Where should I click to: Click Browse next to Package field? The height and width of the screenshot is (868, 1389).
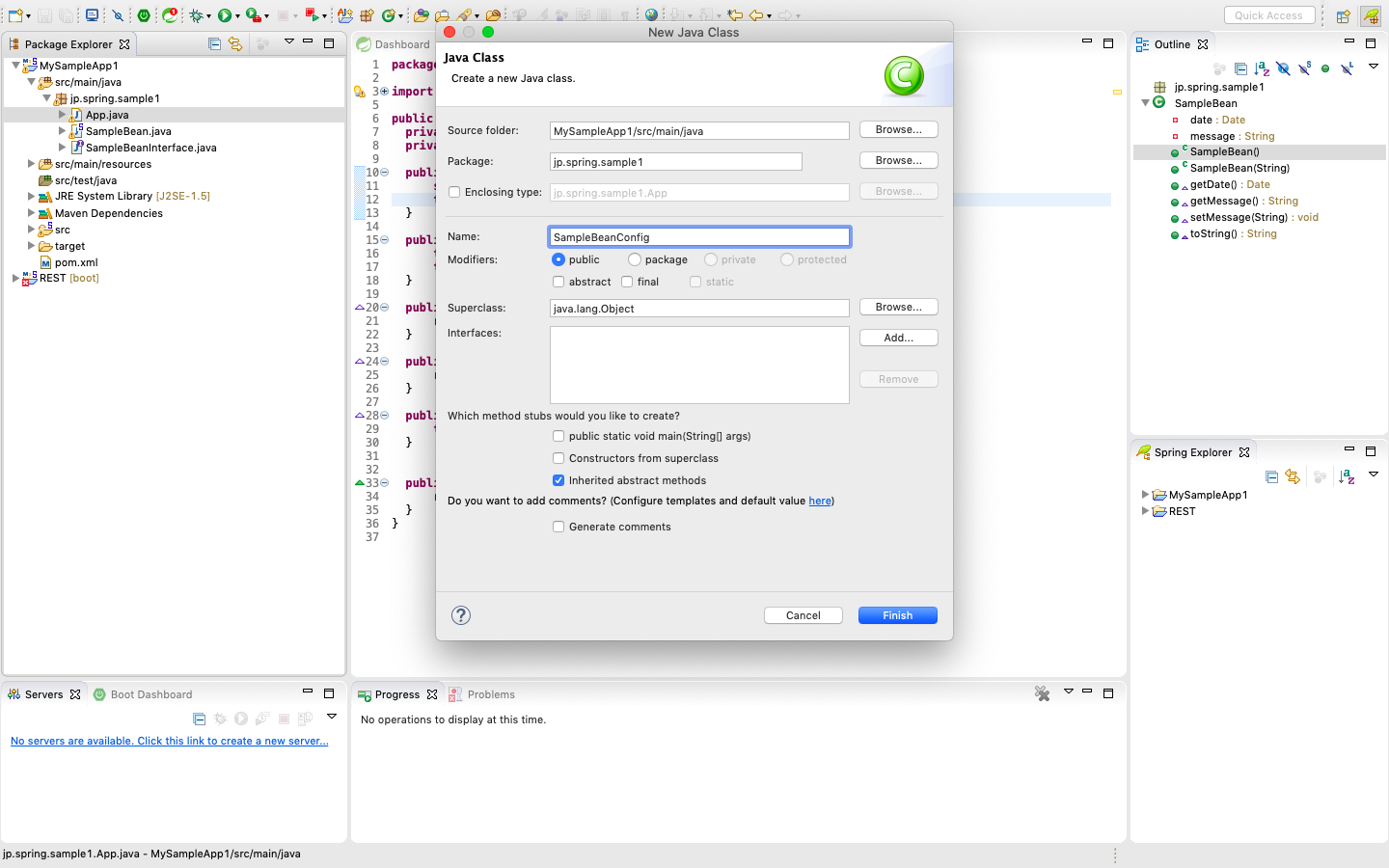click(899, 160)
